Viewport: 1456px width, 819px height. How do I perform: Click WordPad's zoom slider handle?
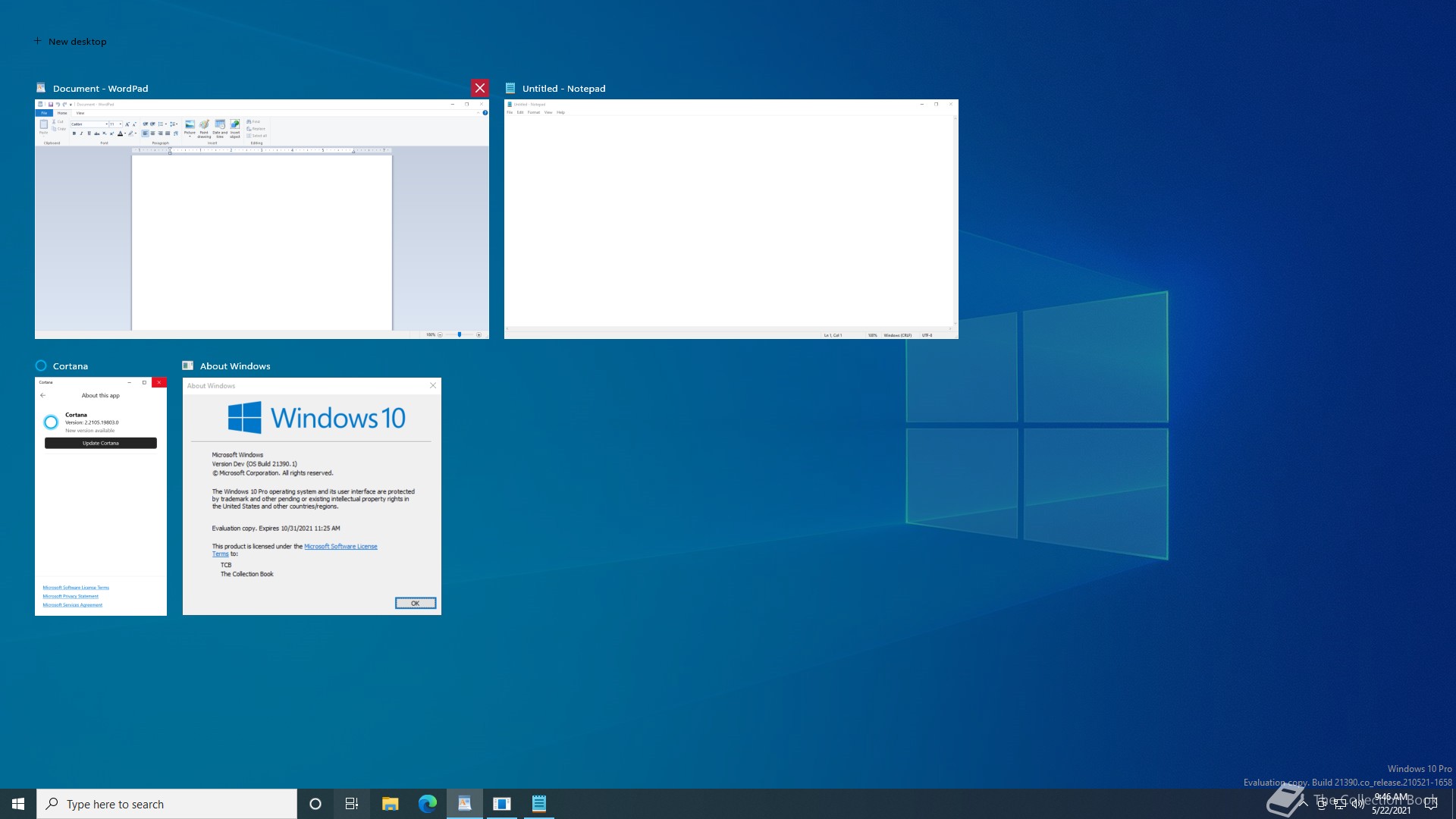[x=459, y=334]
